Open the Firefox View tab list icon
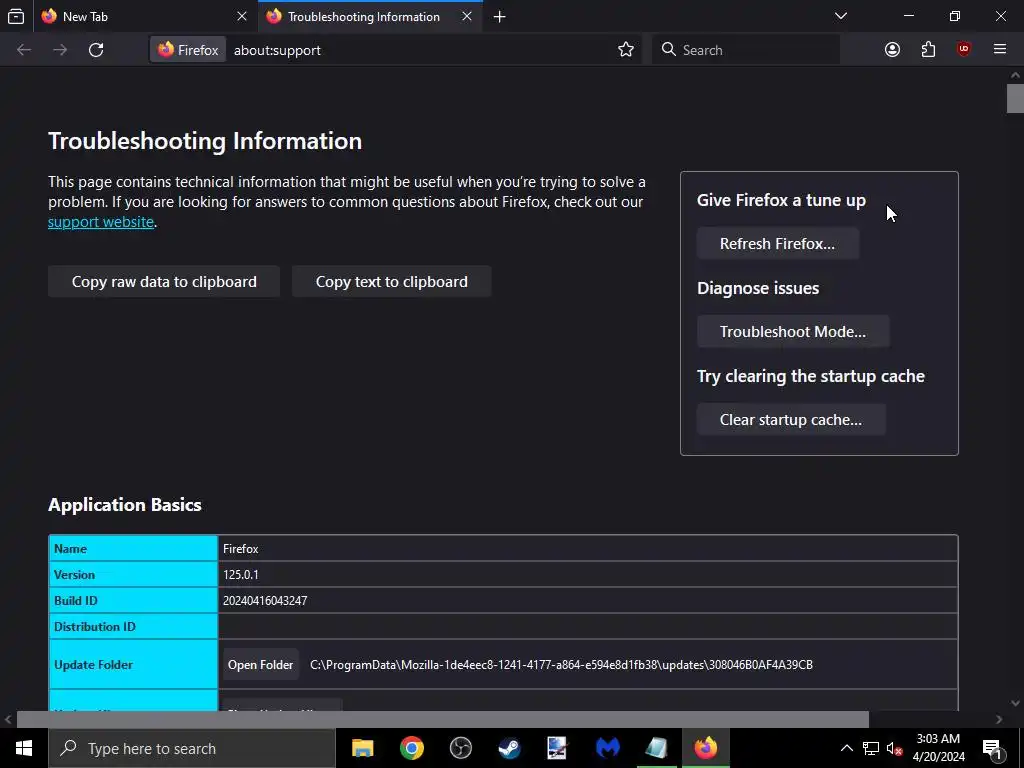The height and width of the screenshot is (768, 1024). tap(16, 16)
